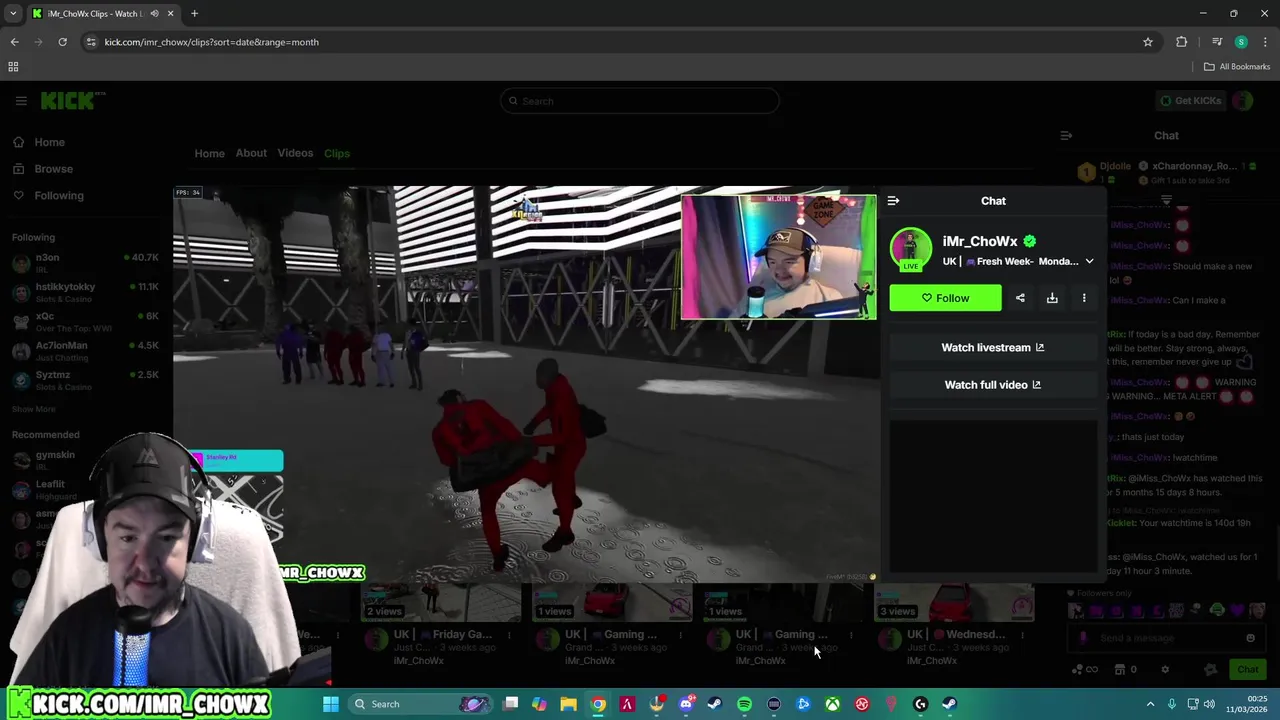
Task: Click the green verified badge
Action: (x=1030, y=241)
